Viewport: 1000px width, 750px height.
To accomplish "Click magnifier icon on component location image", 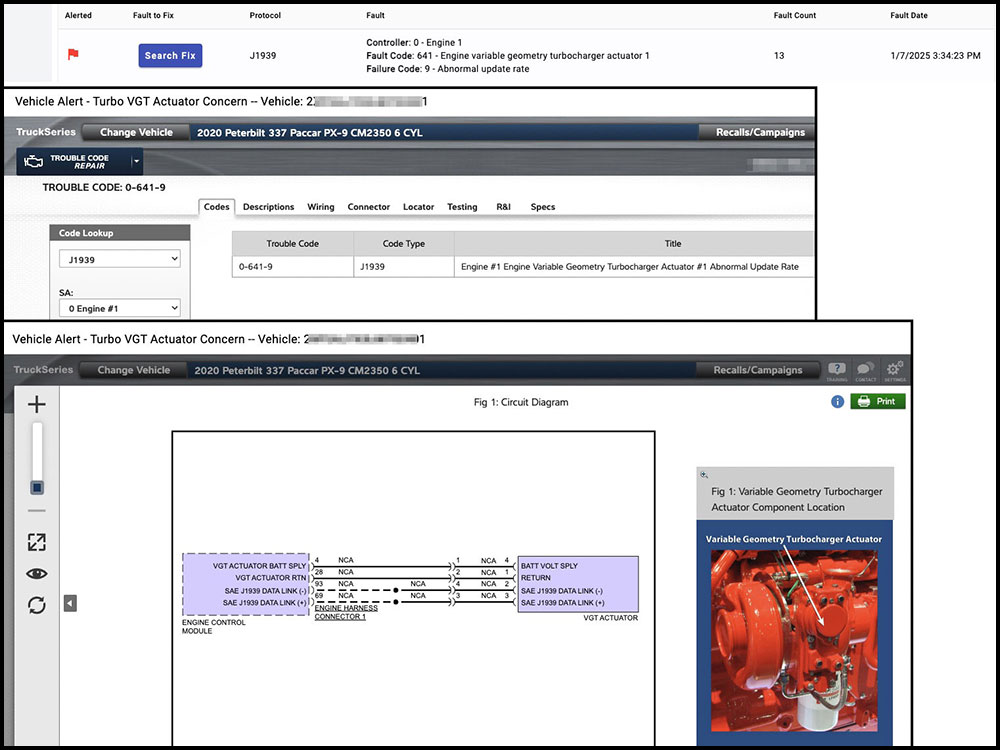I will point(704,475).
